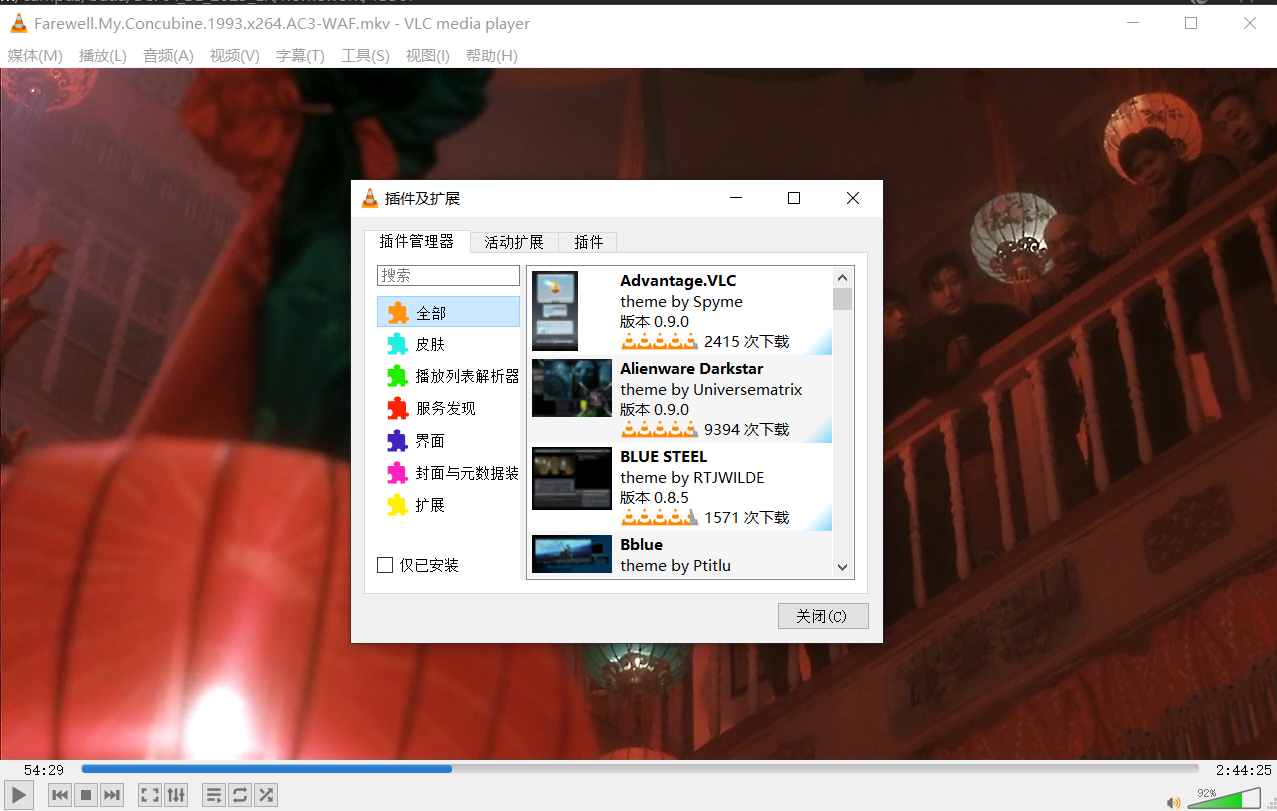Toggle random shuffle playback
Screen dimensions: 1277x811
266,795
